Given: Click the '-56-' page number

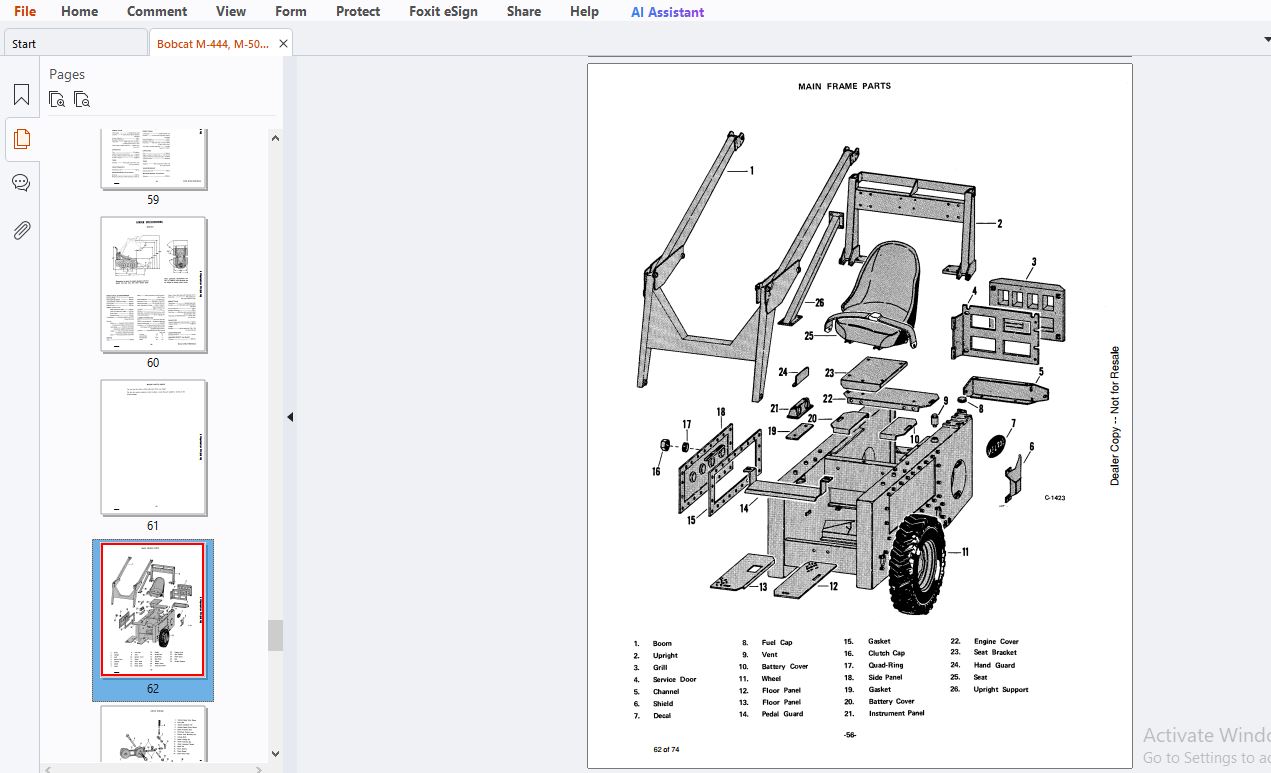Looking at the screenshot, I should [849, 735].
